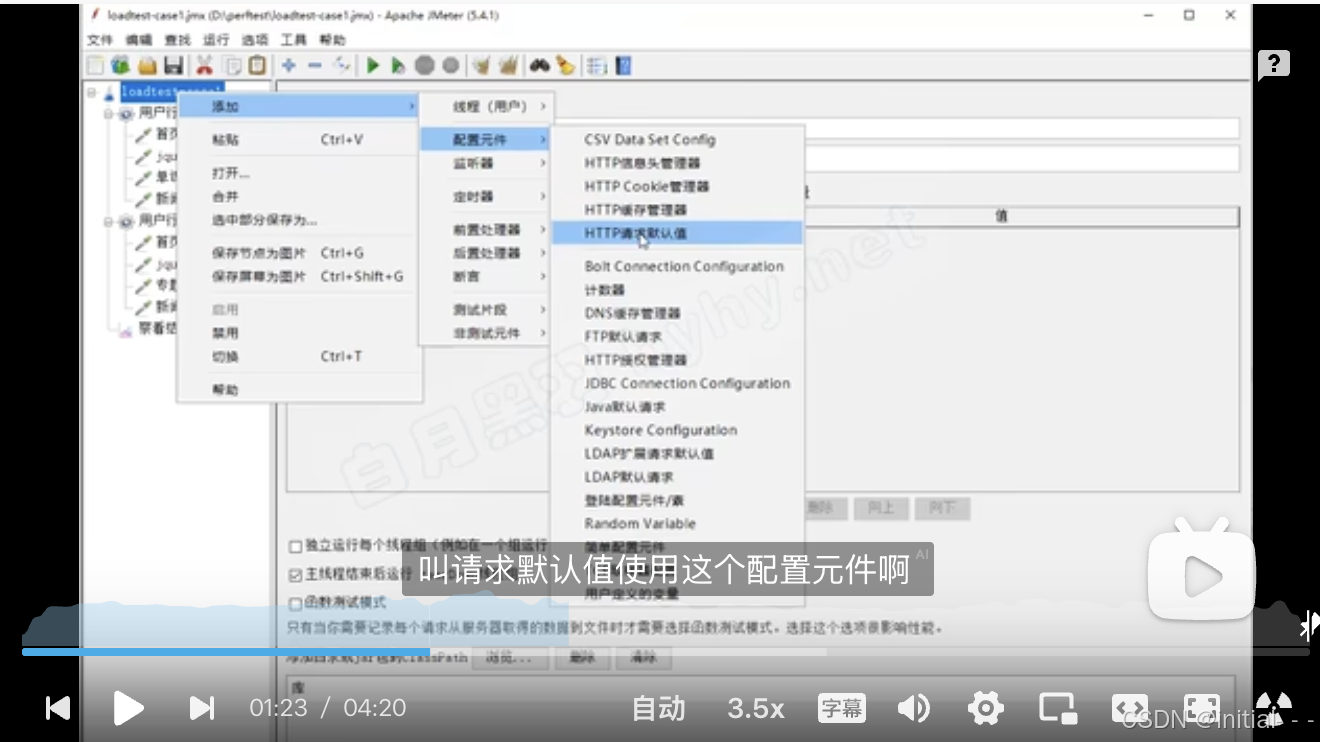
Task: Skip to the next video
Action: 201,708
